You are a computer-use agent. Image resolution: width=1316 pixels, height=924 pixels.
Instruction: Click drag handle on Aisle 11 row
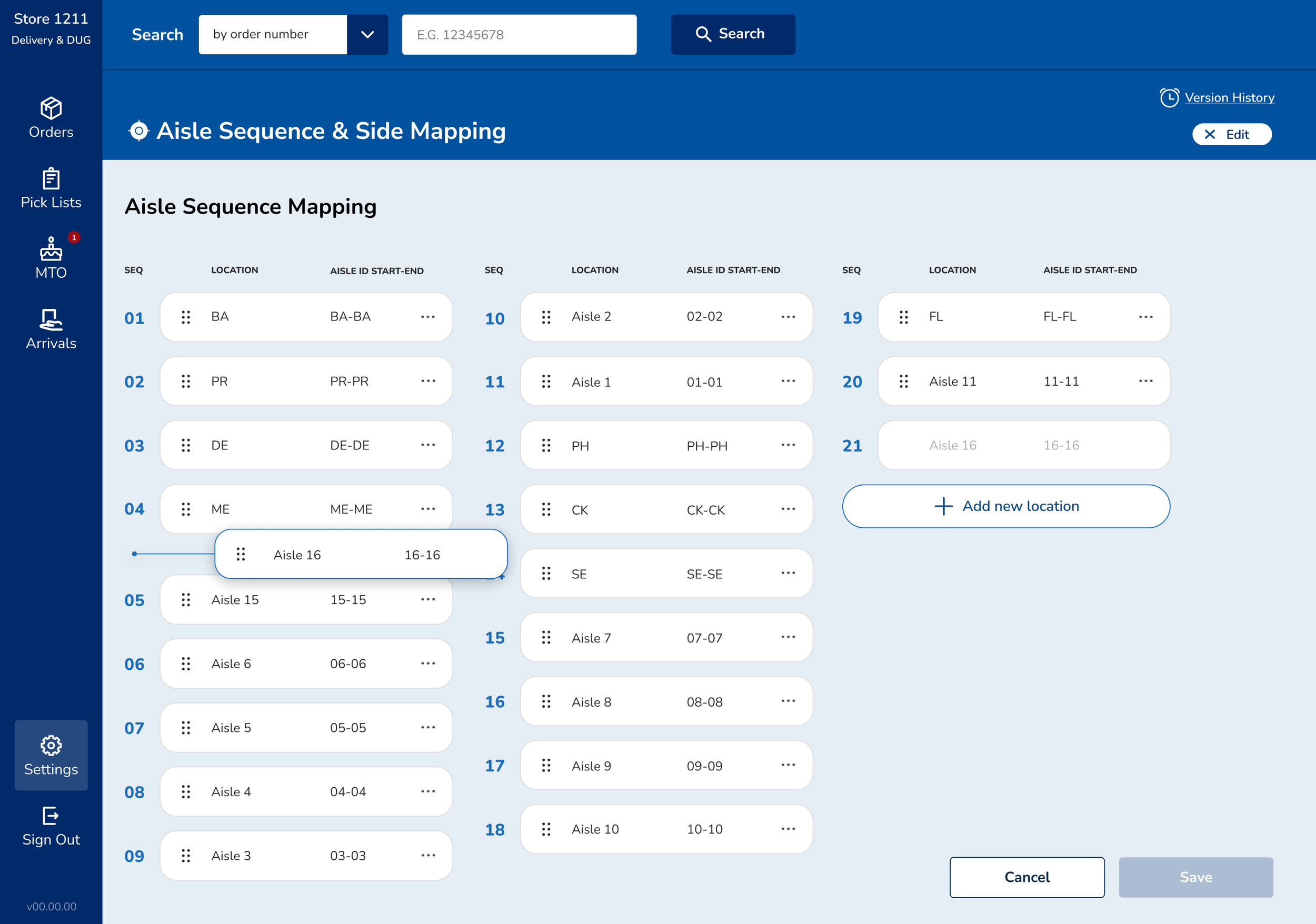(903, 381)
